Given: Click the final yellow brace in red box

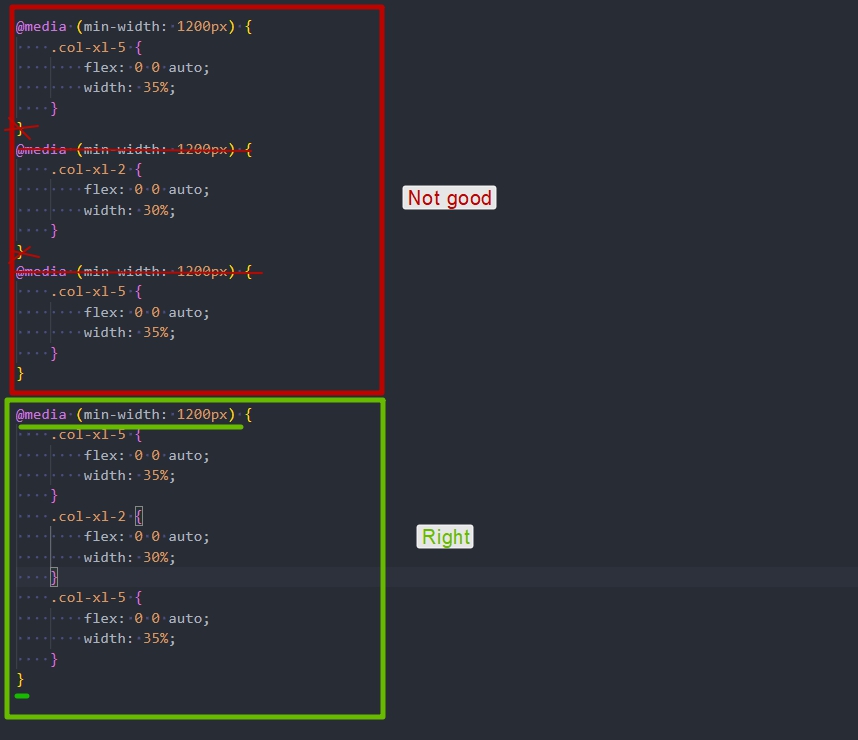Looking at the screenshot, I should (x=20, y=373).
